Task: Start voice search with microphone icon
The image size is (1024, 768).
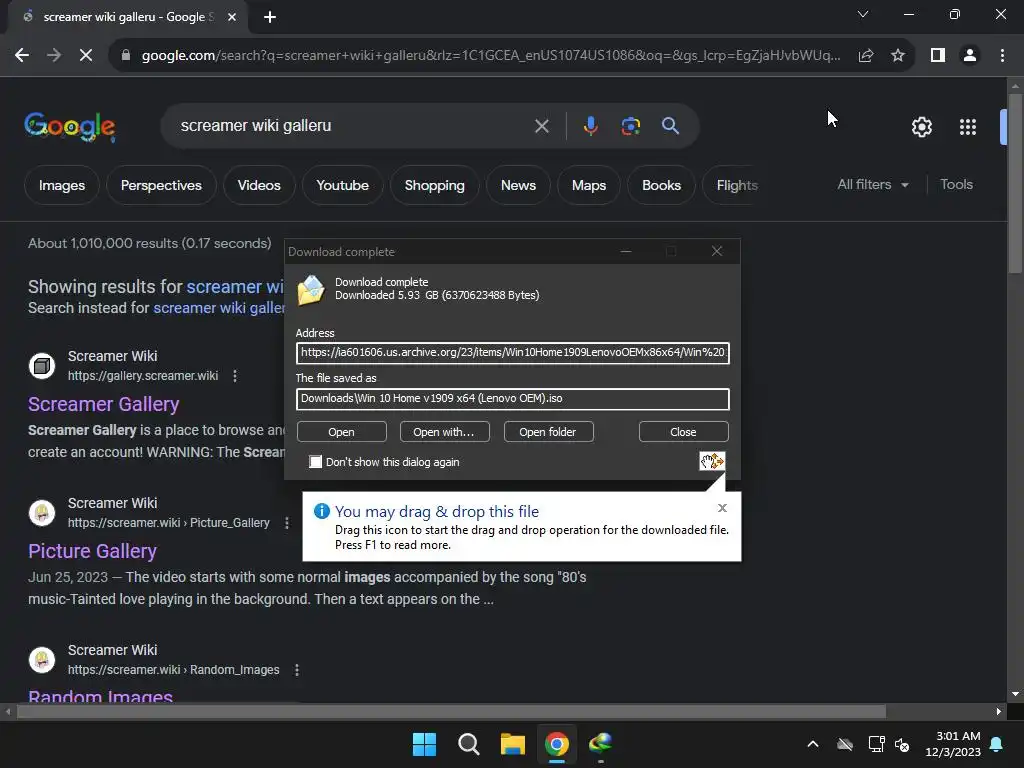Action: pyautogui.click(x=590, y=126)
